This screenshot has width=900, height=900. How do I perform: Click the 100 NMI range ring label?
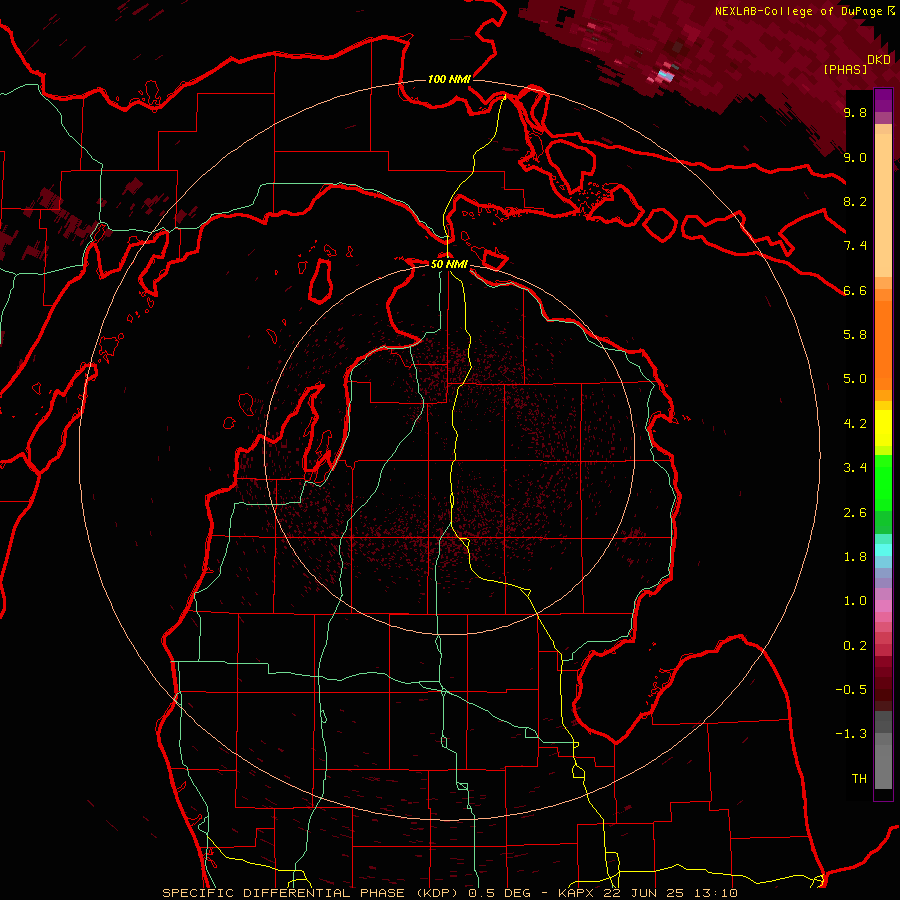coord(449,79)
